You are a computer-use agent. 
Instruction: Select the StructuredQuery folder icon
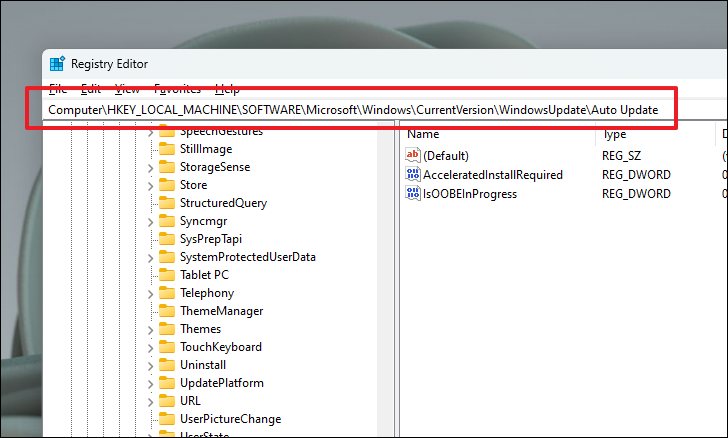point(167,203)
